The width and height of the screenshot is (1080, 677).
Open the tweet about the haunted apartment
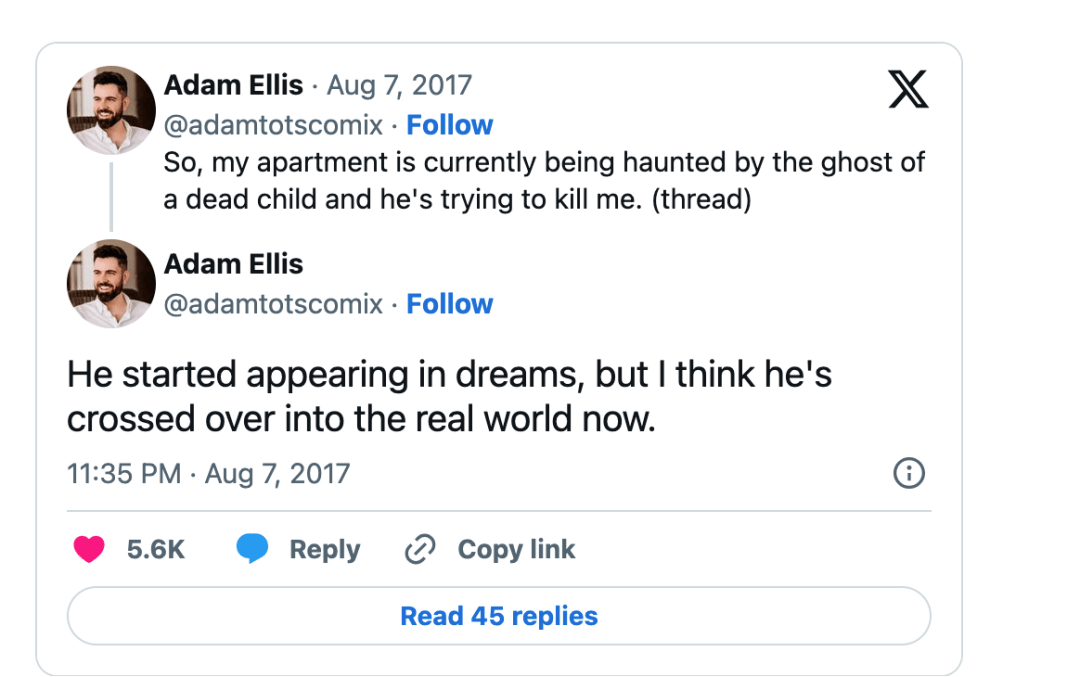[544, 180]
